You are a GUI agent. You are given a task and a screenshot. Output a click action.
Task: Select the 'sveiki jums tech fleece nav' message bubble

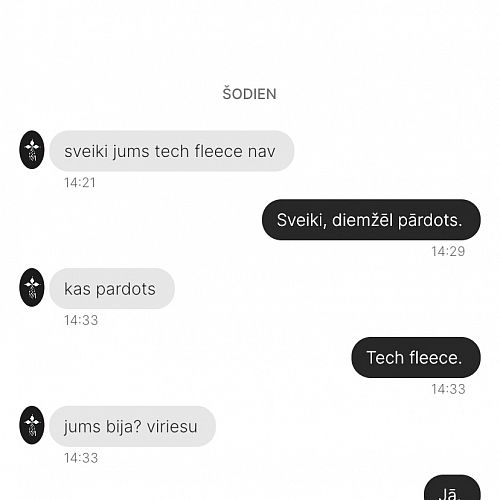(x=172, y=151)
